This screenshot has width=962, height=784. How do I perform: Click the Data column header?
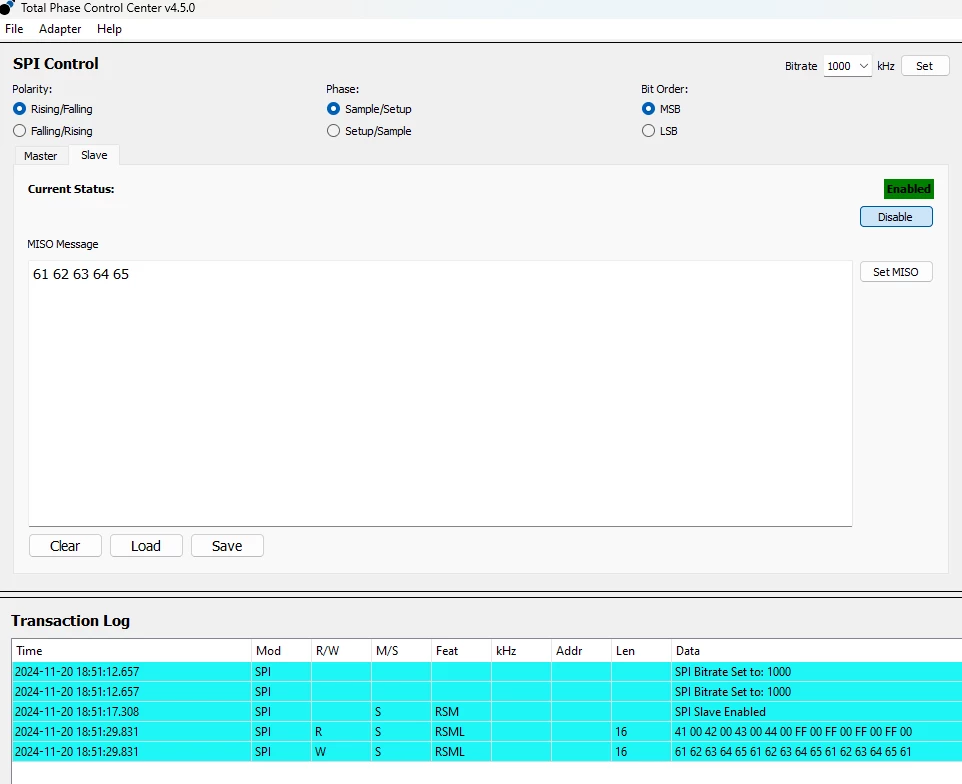817,651
